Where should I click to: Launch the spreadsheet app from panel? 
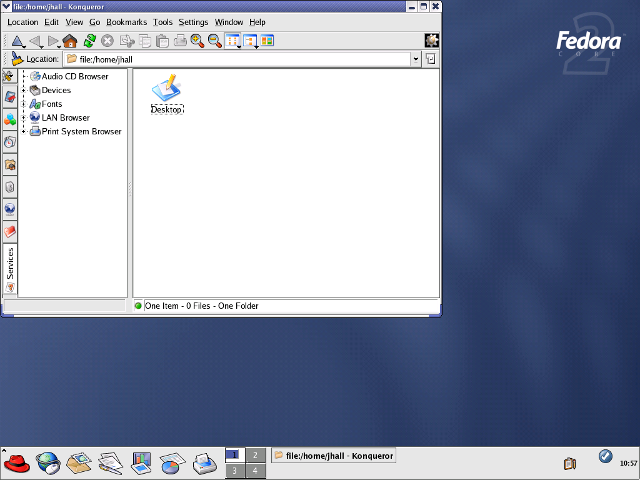click(172, 463)
